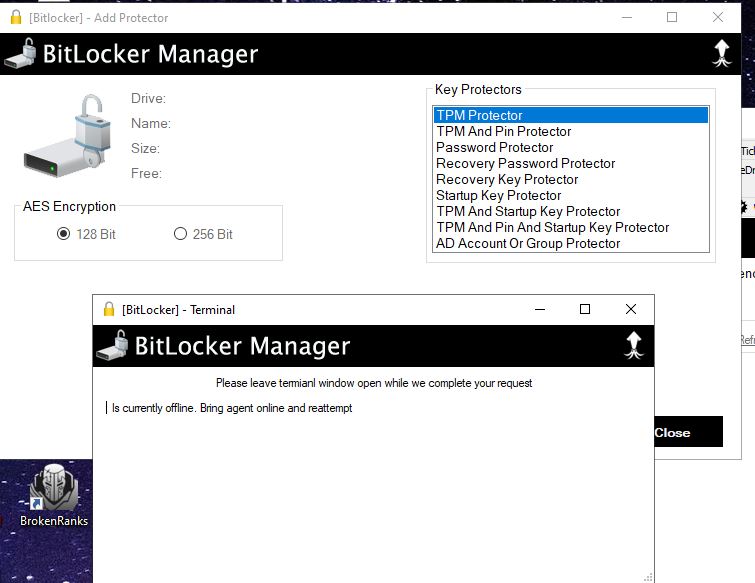Select TPM And Pin And Startup Key Protector
The height and width of the screenshot is (583, 755).
pyautogui.click(x=571, y=227)
